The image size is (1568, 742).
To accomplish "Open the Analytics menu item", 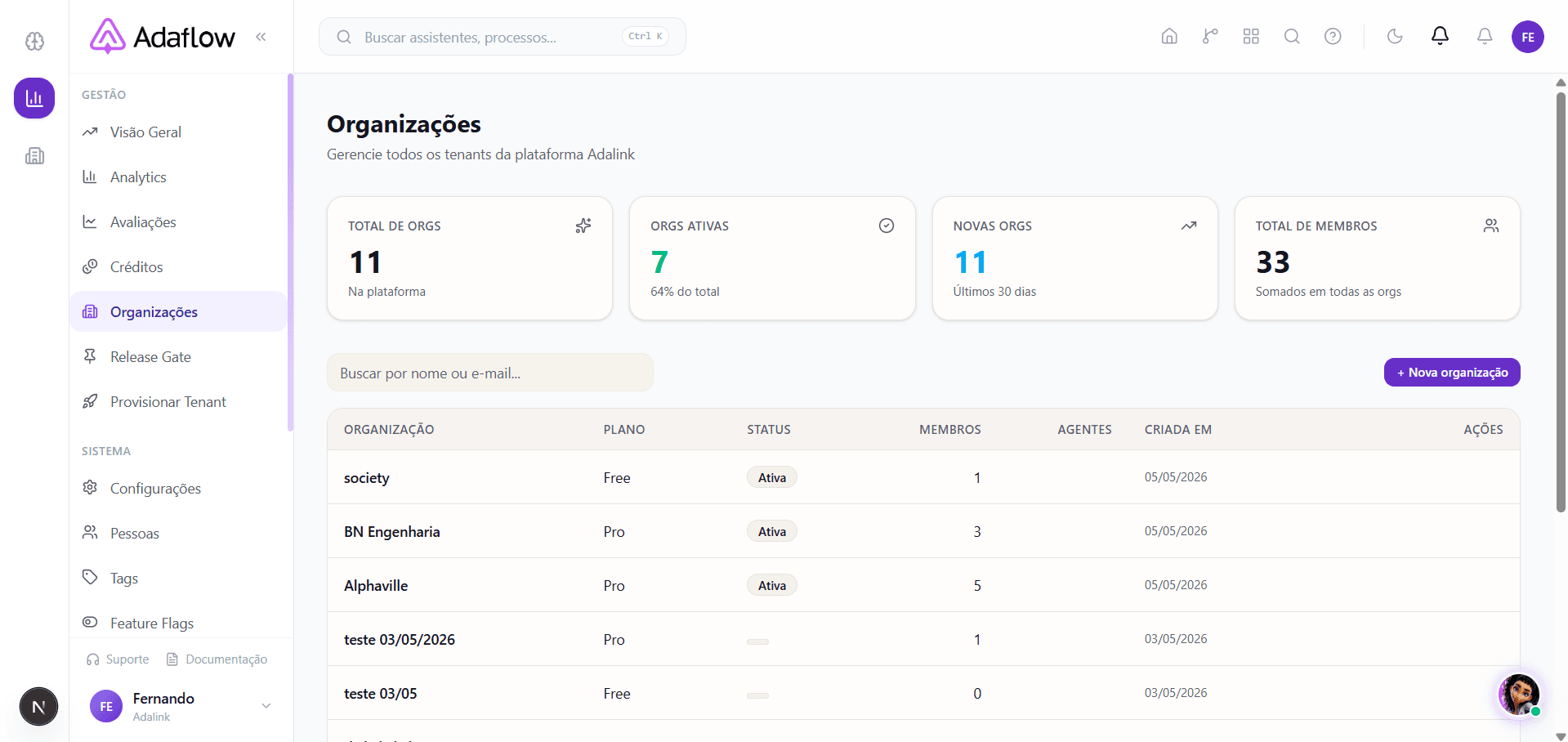I will [x=178, y=177].
